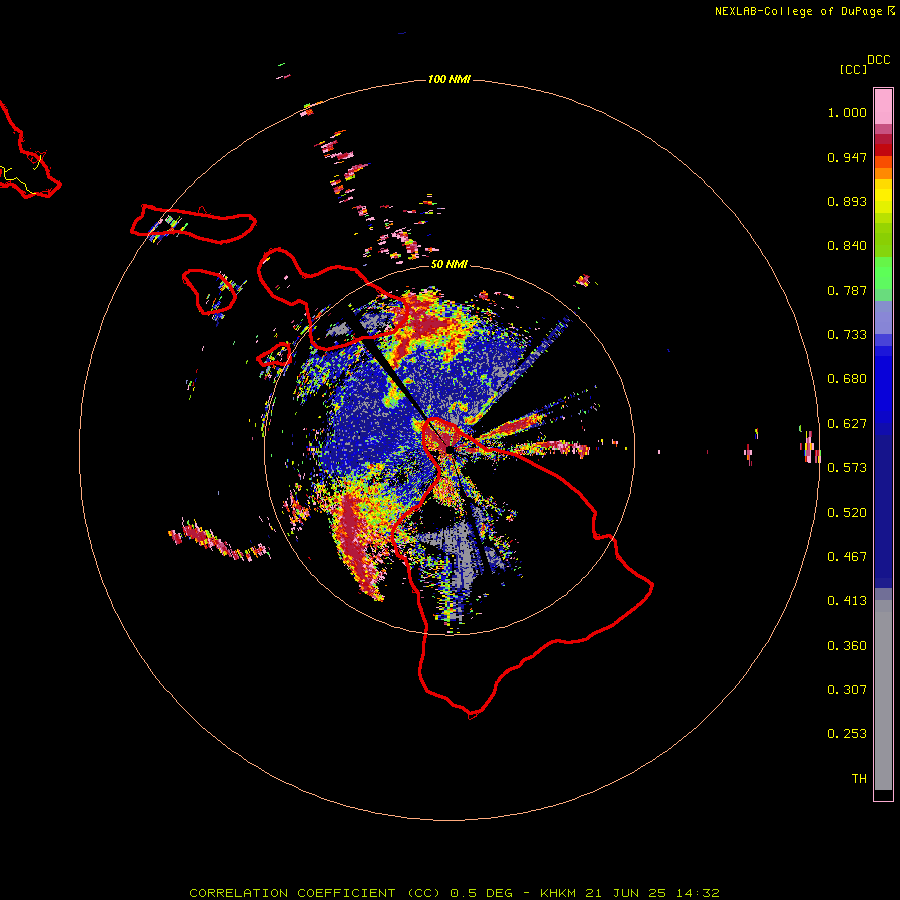Click the DCC label above the color scale
Viewport: 900px width, 900px height.
pyautogui.click(x=879, y=60)
